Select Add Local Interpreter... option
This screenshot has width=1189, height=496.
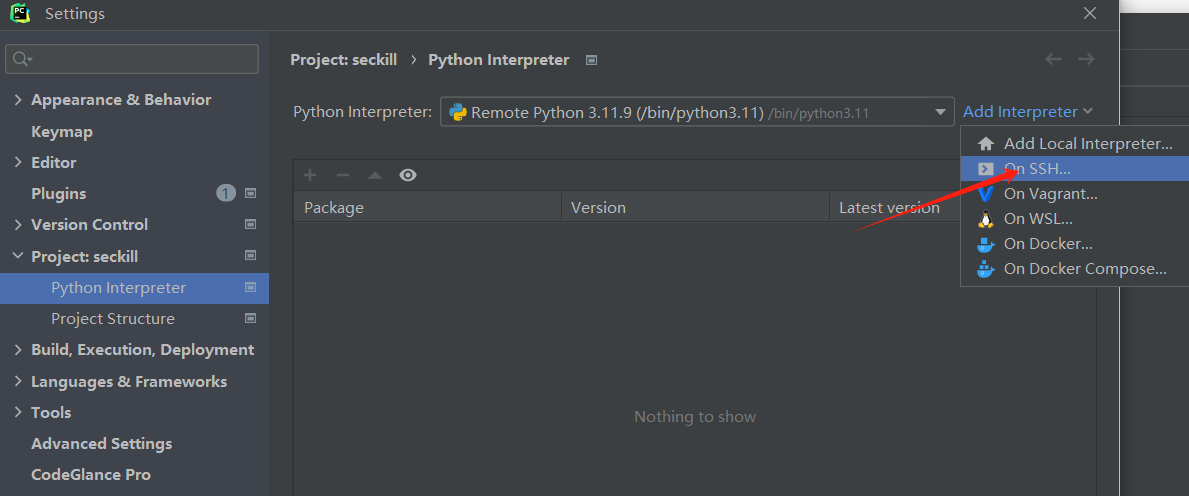pyautogui.click(x=1088, y=144)
